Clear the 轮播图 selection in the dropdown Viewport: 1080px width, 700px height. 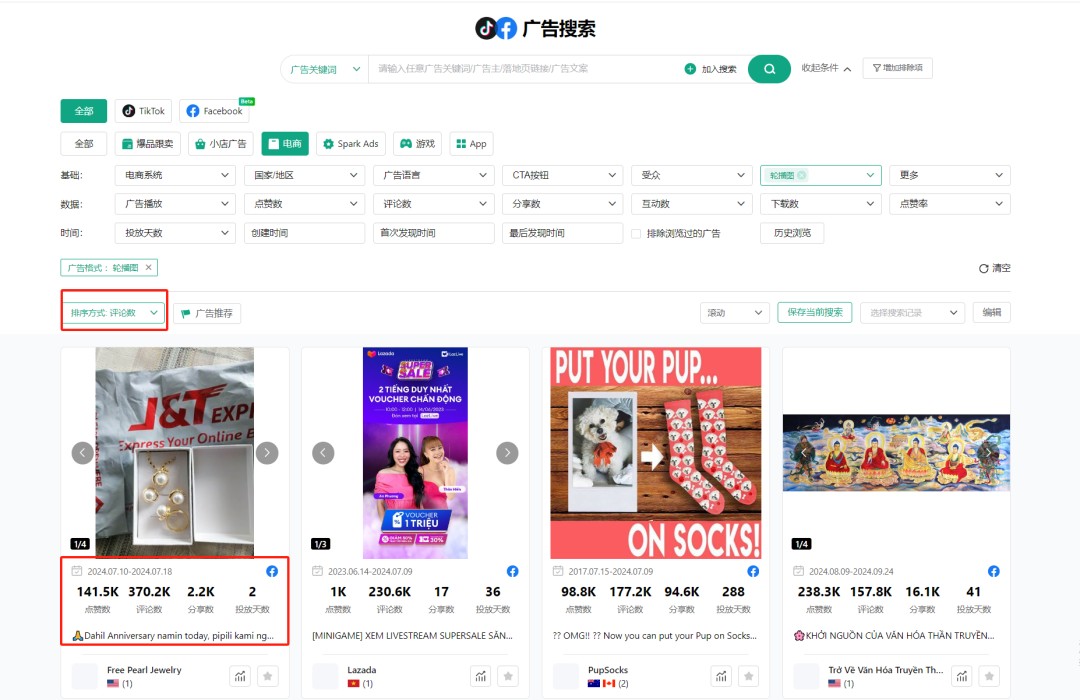click(x=802, y=176)
